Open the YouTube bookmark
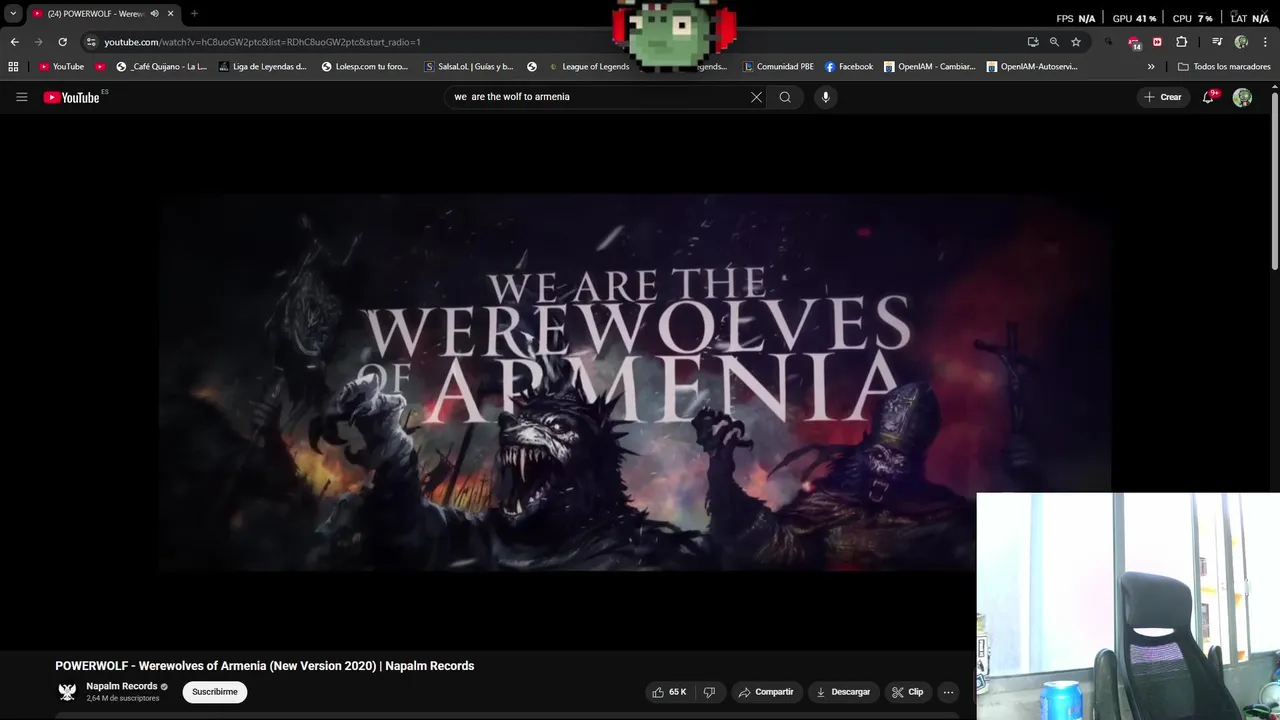The image size is (1280, 720). pos(61,67)
